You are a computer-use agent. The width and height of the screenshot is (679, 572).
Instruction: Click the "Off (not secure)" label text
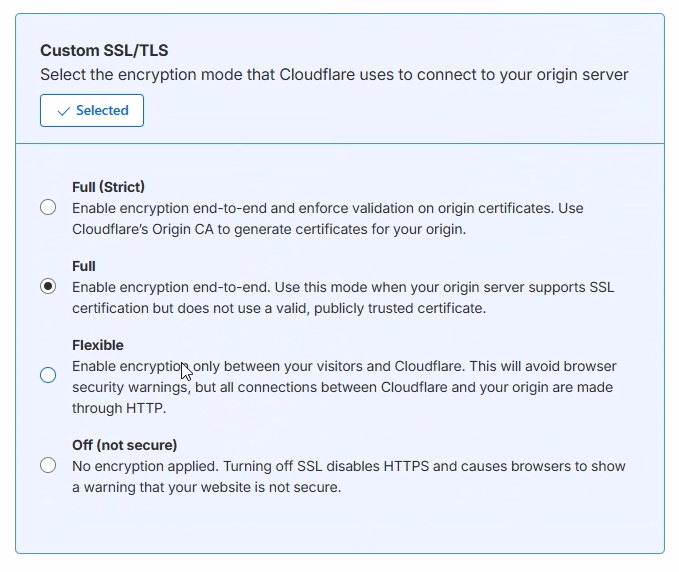tap(124, 445)
